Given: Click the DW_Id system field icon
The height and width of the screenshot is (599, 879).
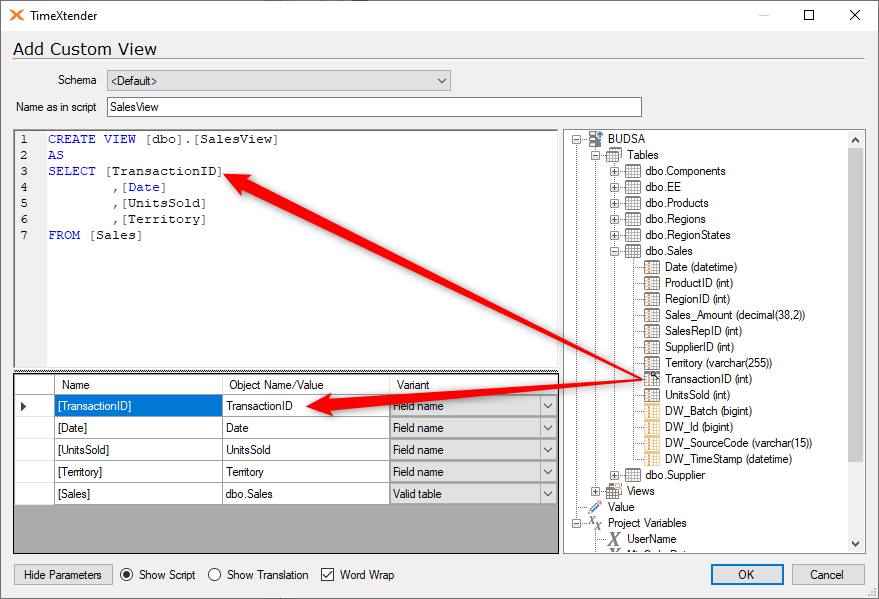Looking at the screenshot, I should [x=652, y=427].
